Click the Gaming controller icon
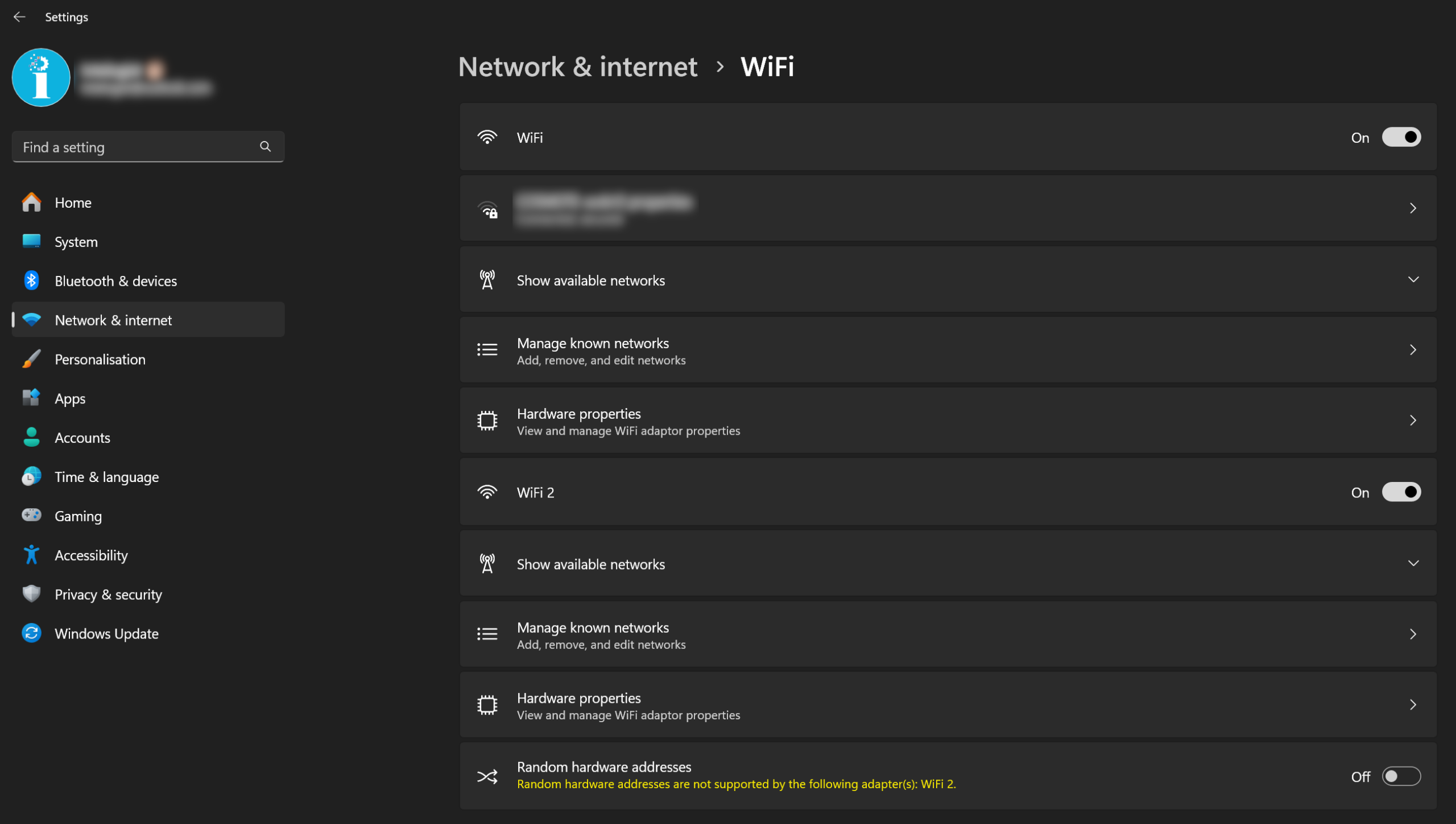1456x824 pixels. pos(31,516)
